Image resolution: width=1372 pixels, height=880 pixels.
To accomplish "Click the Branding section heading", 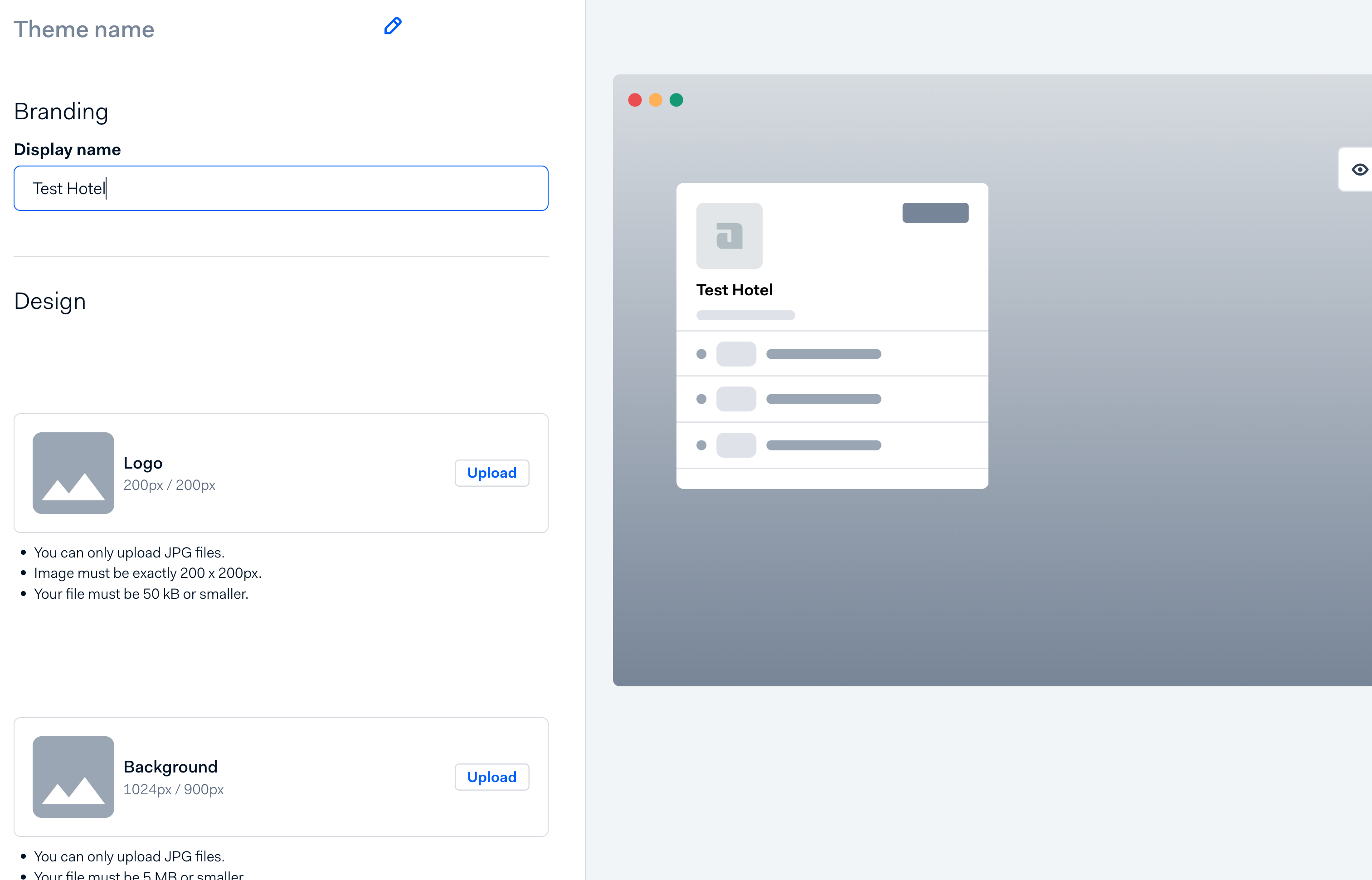I will 61,112.
